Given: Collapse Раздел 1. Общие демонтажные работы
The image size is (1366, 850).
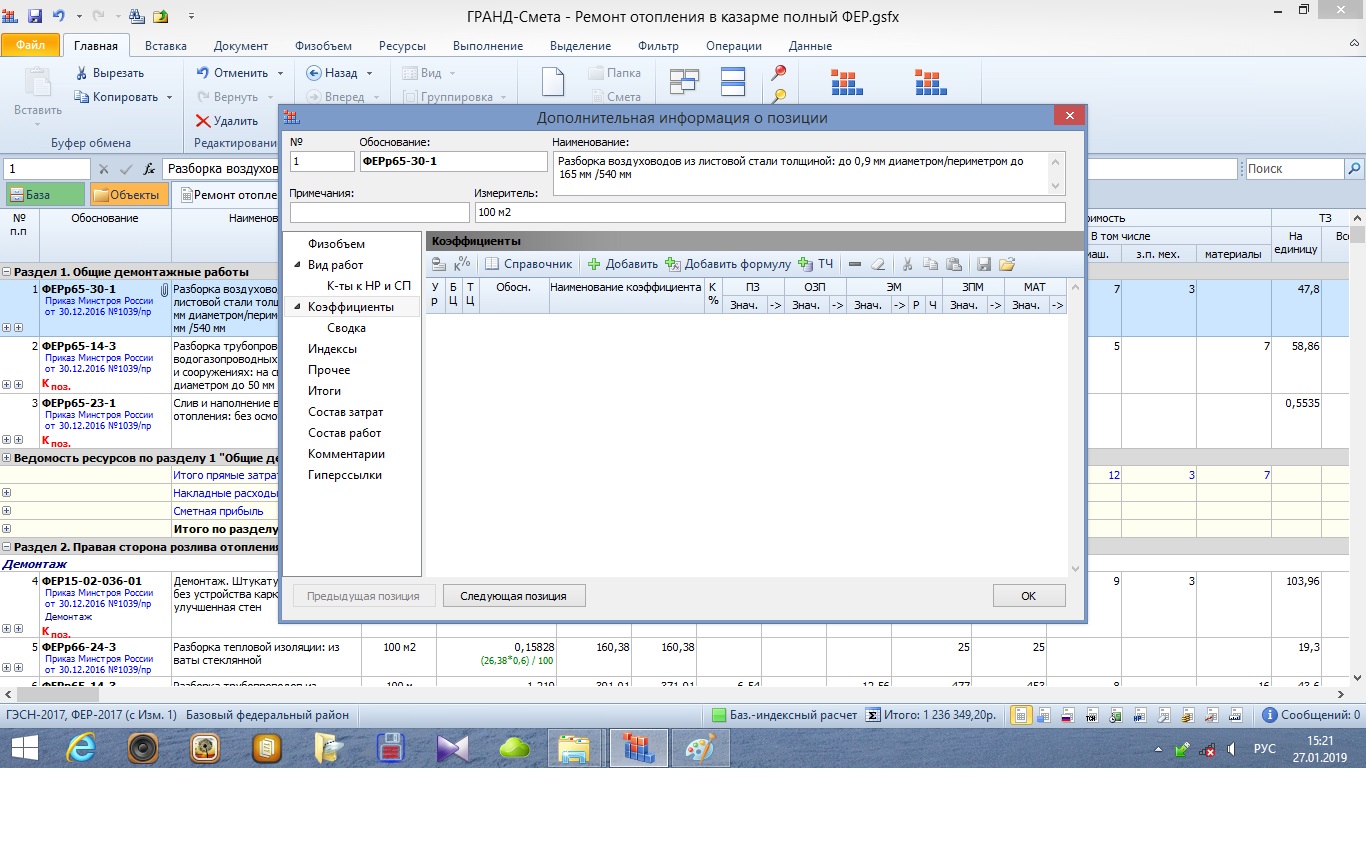Looking at the screenshot, I should point(7,272).
